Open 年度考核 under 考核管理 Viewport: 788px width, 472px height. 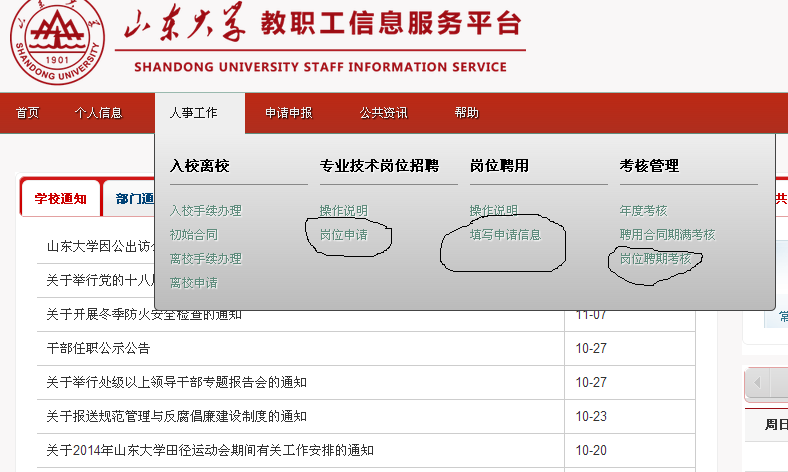pyautogui.click(x=643, y=211)
